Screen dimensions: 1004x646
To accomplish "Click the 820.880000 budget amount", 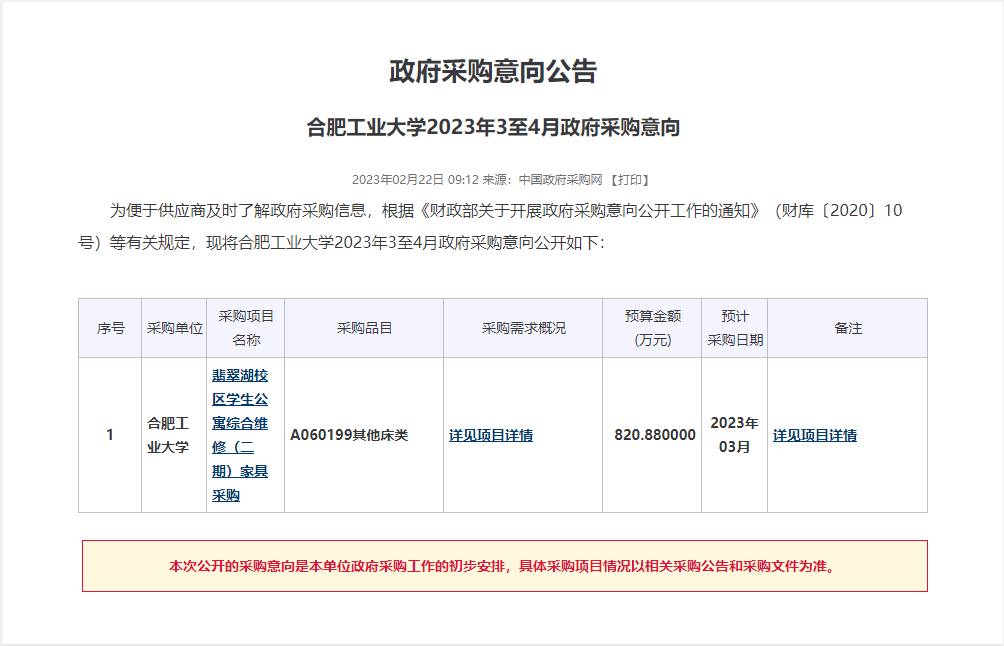I will pos(655,435).
